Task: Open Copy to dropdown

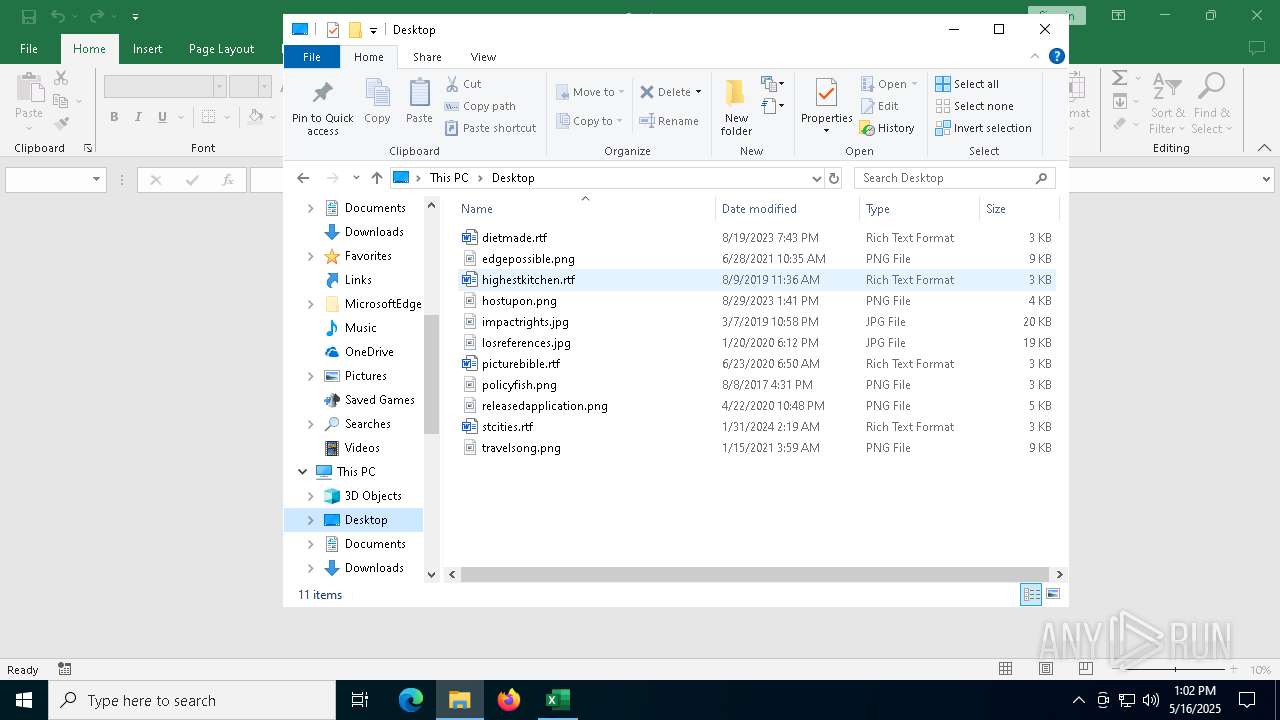Action: coord(590,121)
